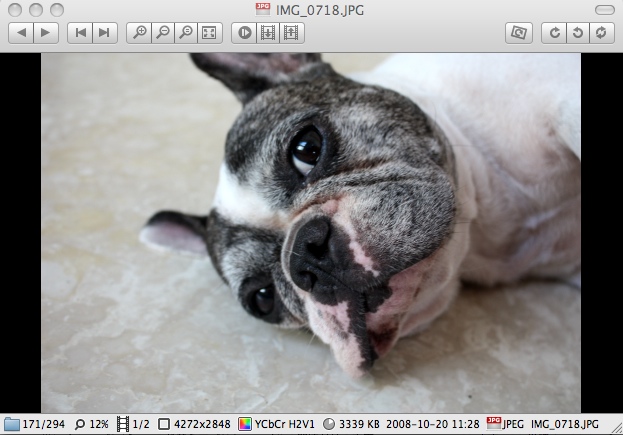This screenshot has width=623, height=435.
Task: Close the image window
Action: coord(15,10)
